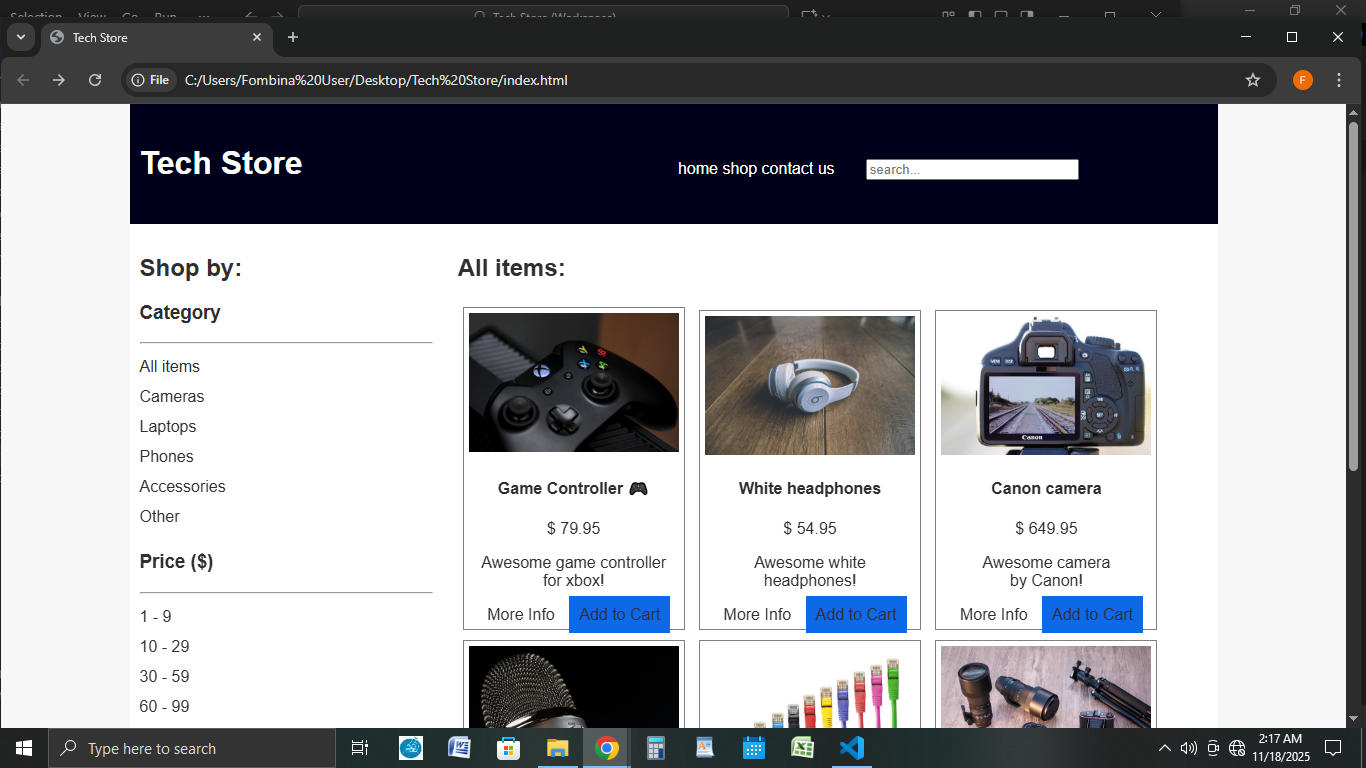Add Canon camera to cart

point(1092,615)
